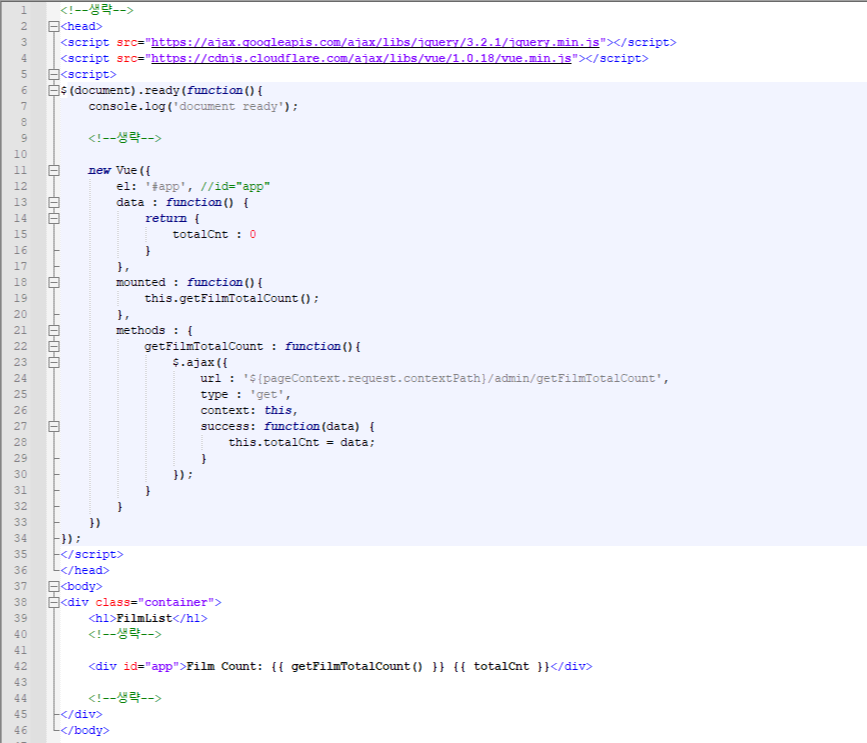This screenshot has width=867, height=743.
Task: Collapse the methods fold on line 21
Action: [54, 331]
